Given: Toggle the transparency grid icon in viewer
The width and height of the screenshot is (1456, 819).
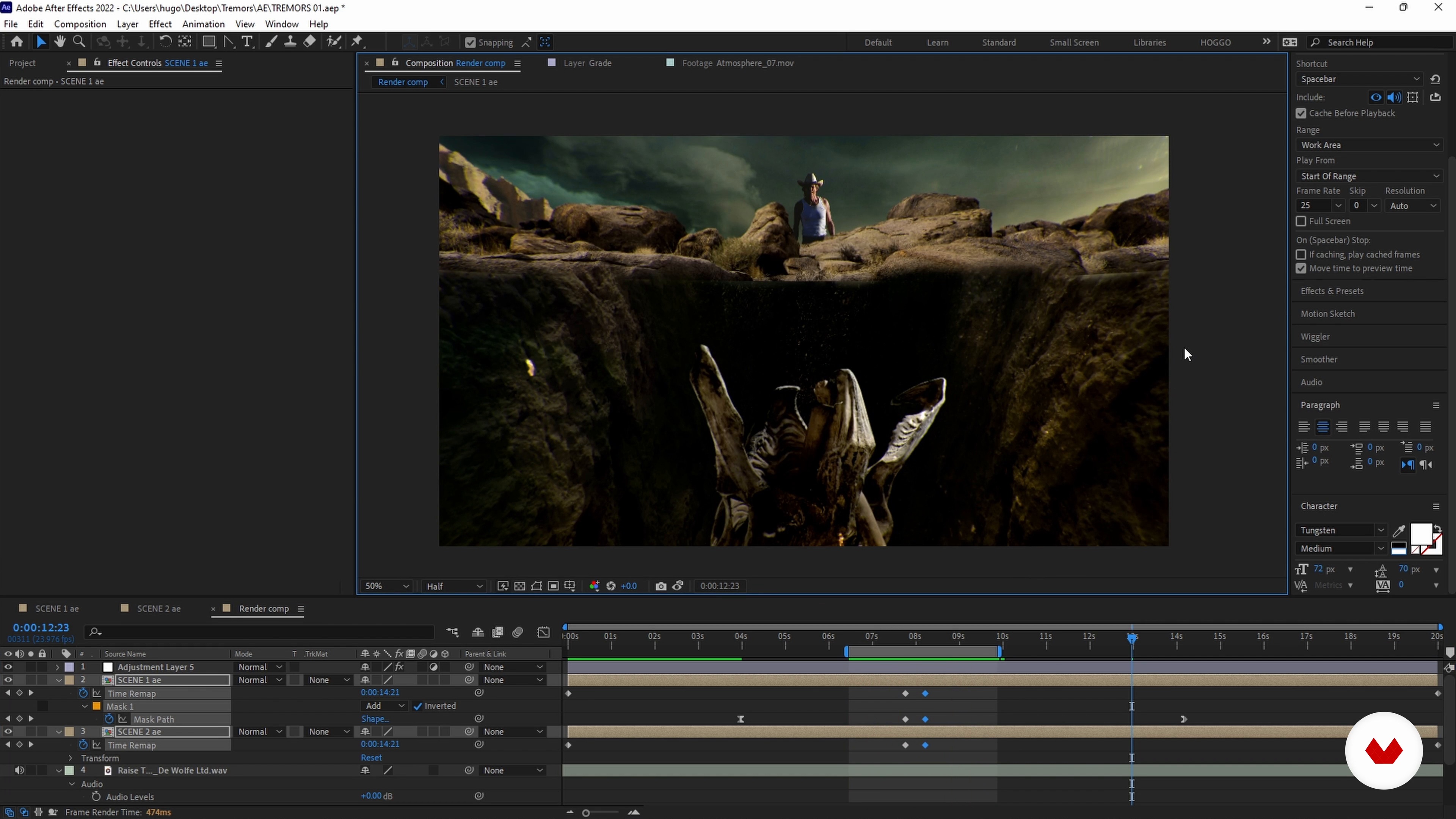Looking at the screenshot, I should click(519, 586).
